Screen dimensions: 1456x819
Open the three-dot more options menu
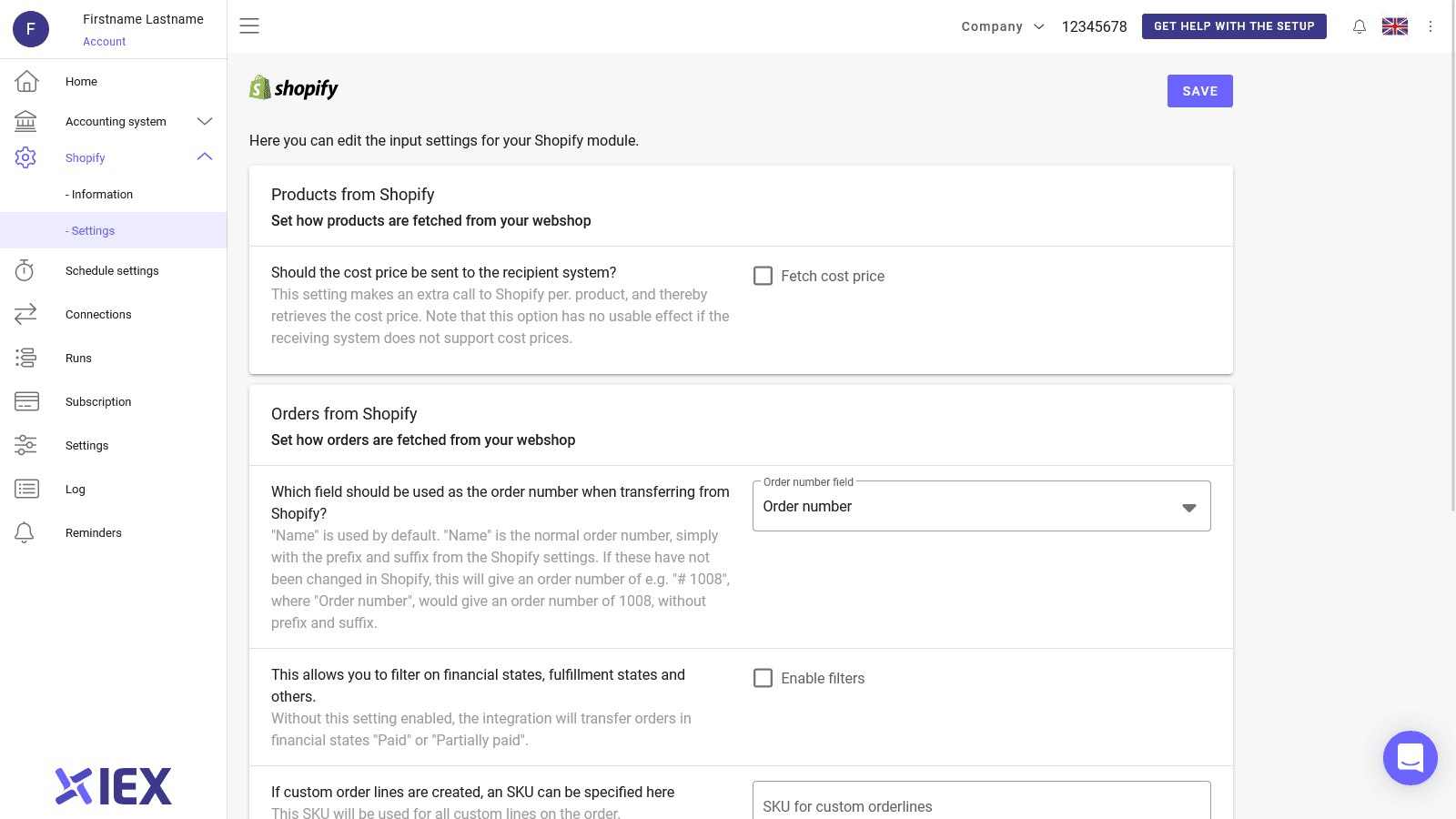pyautogui.click(x=1431, y=26)
